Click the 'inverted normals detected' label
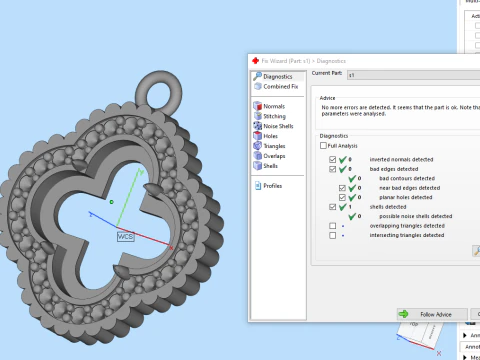This screenshot has width=480, height=360. 401,160
